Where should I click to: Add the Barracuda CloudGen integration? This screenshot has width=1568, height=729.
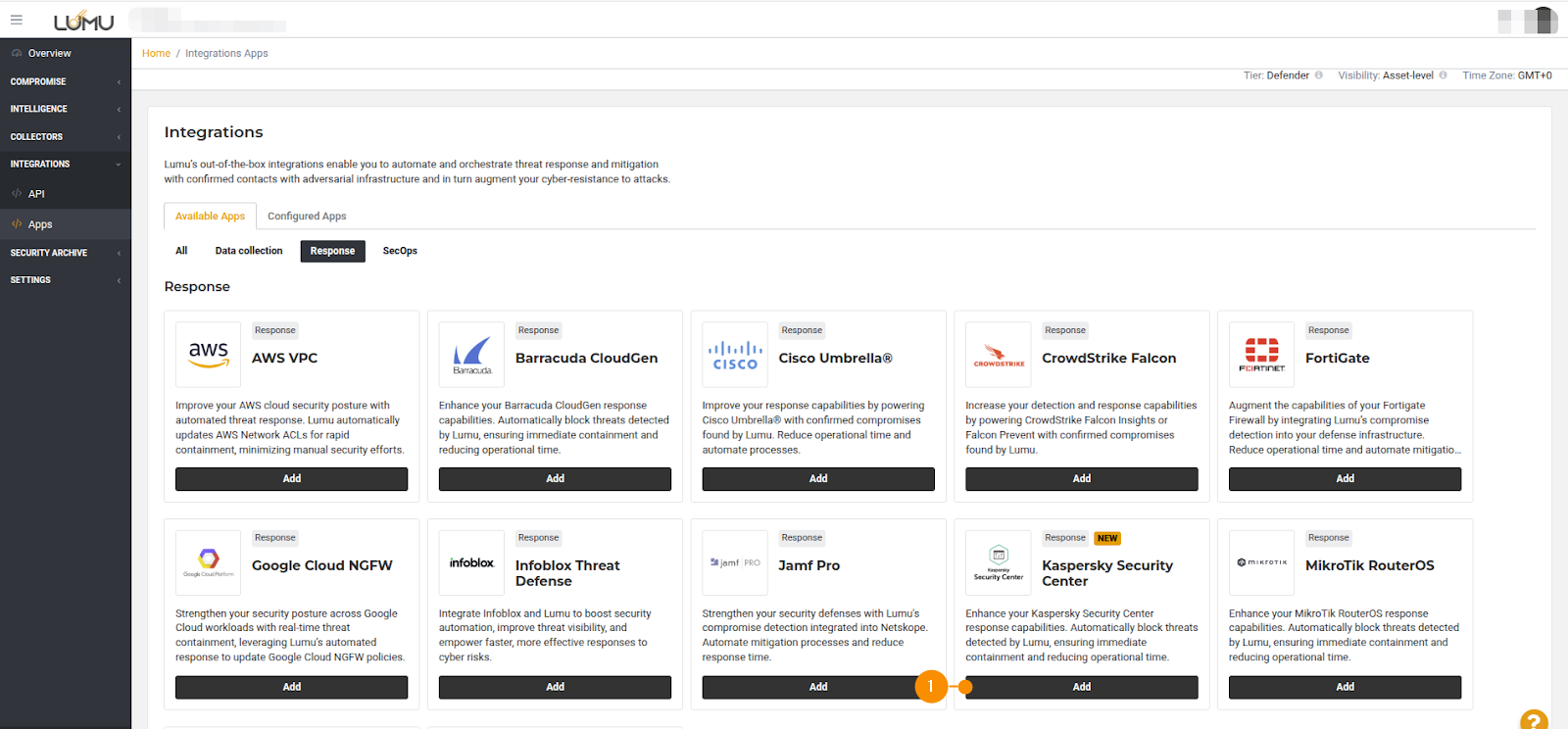pos(555,479)
